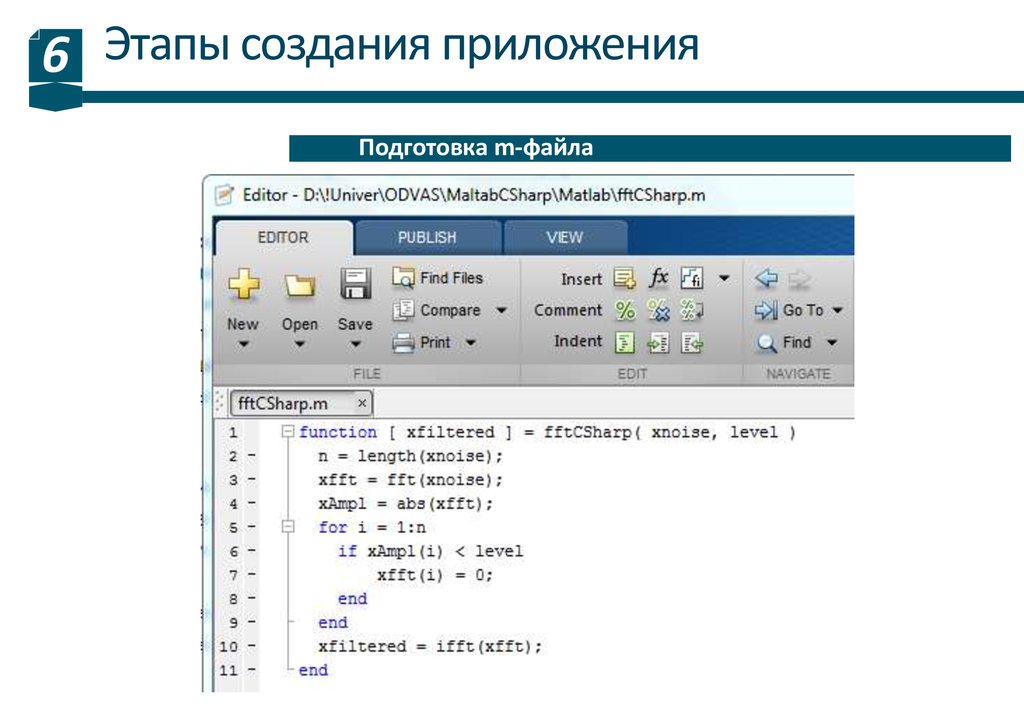The width and height of the screenshot is (1024, 723).
Task: Expand the Go To dropdown
Action: tap(837, 311)
